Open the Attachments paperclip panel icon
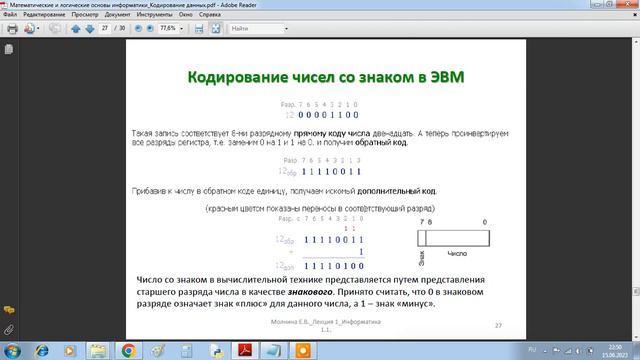 tap(9, 329)
